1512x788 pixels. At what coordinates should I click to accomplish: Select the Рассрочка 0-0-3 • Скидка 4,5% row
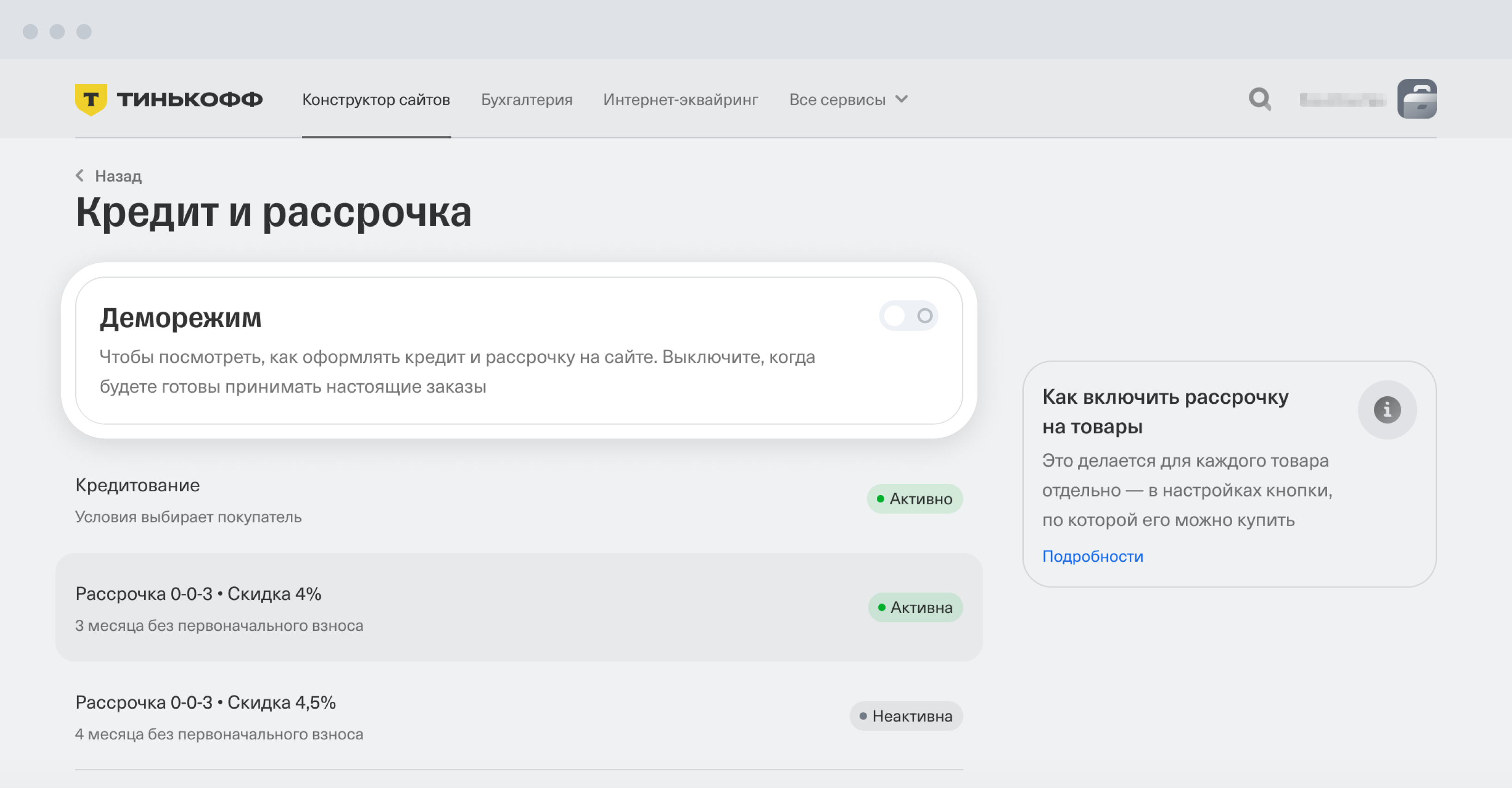[x=519, y=716]
